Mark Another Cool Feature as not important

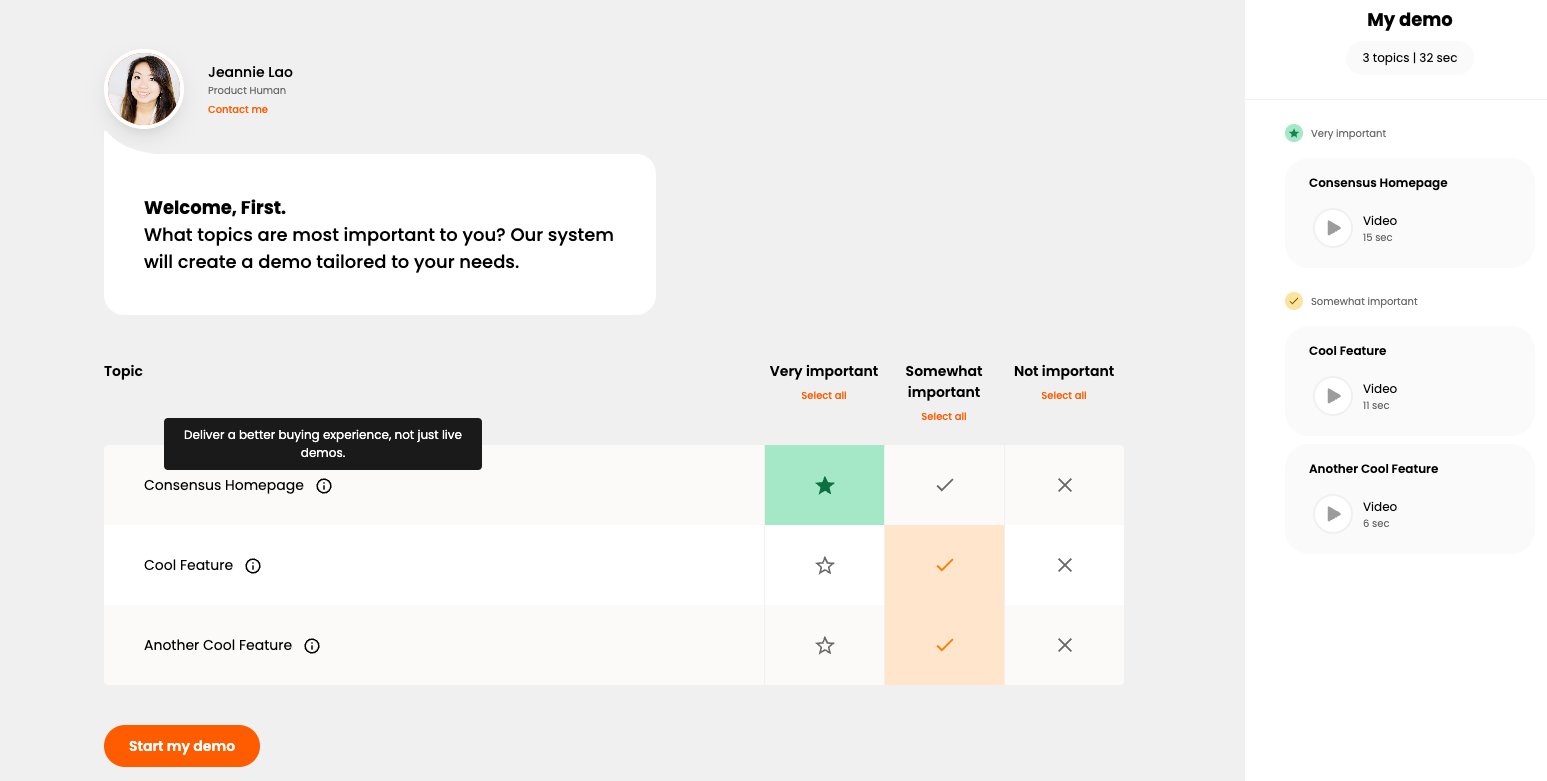tap(1064, 645)
